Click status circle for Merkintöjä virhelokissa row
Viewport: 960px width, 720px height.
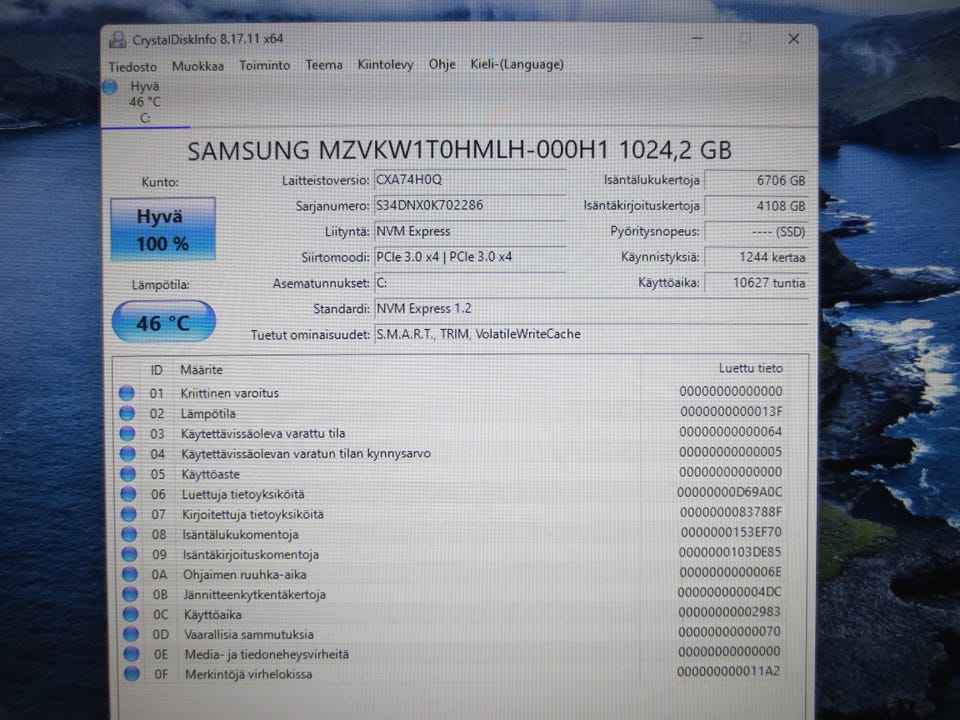click(x=132, y=673)
